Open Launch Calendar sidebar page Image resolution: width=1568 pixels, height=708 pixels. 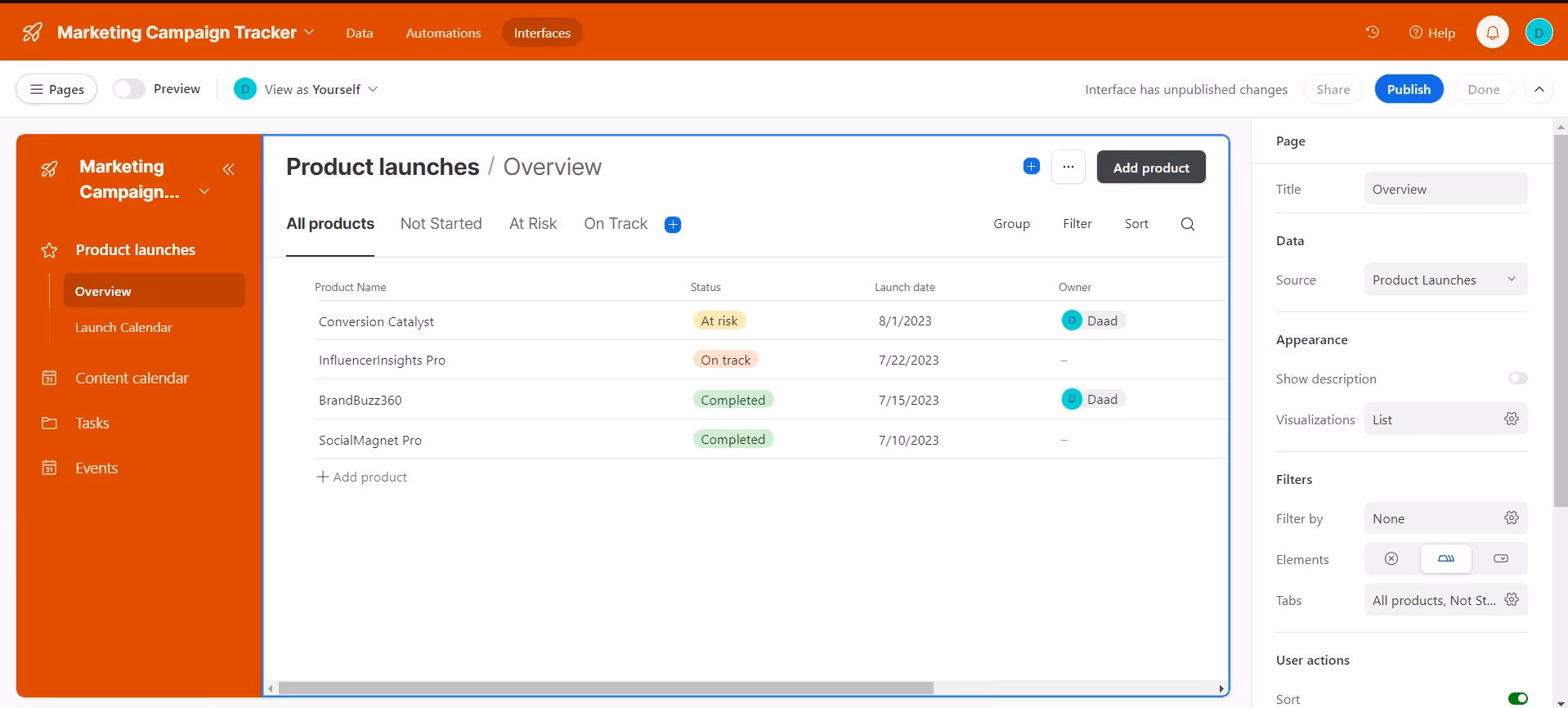click(123, 327)
